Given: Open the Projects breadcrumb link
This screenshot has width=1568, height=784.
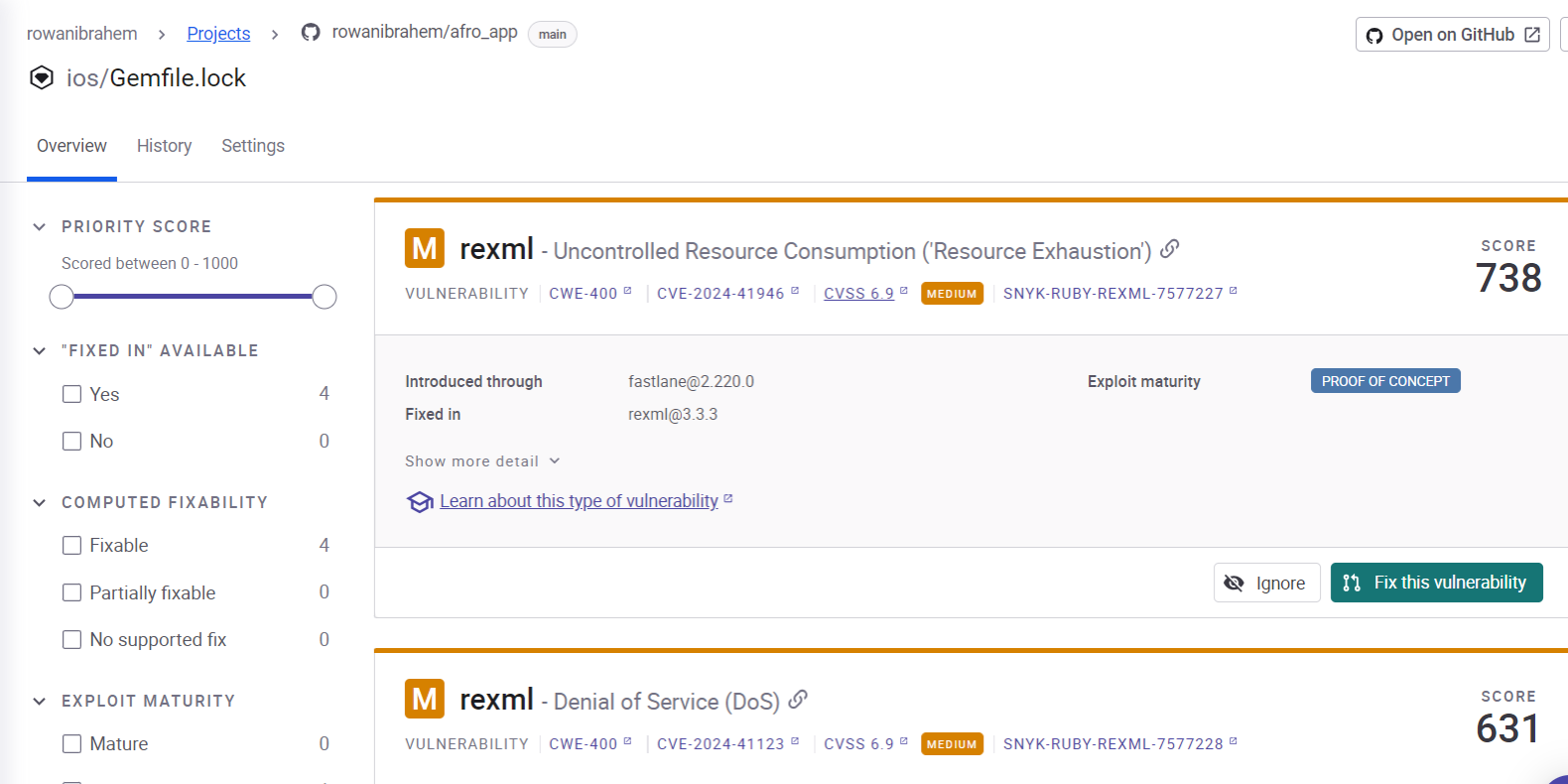Looking at the screenshot, I should click(218, 34).
